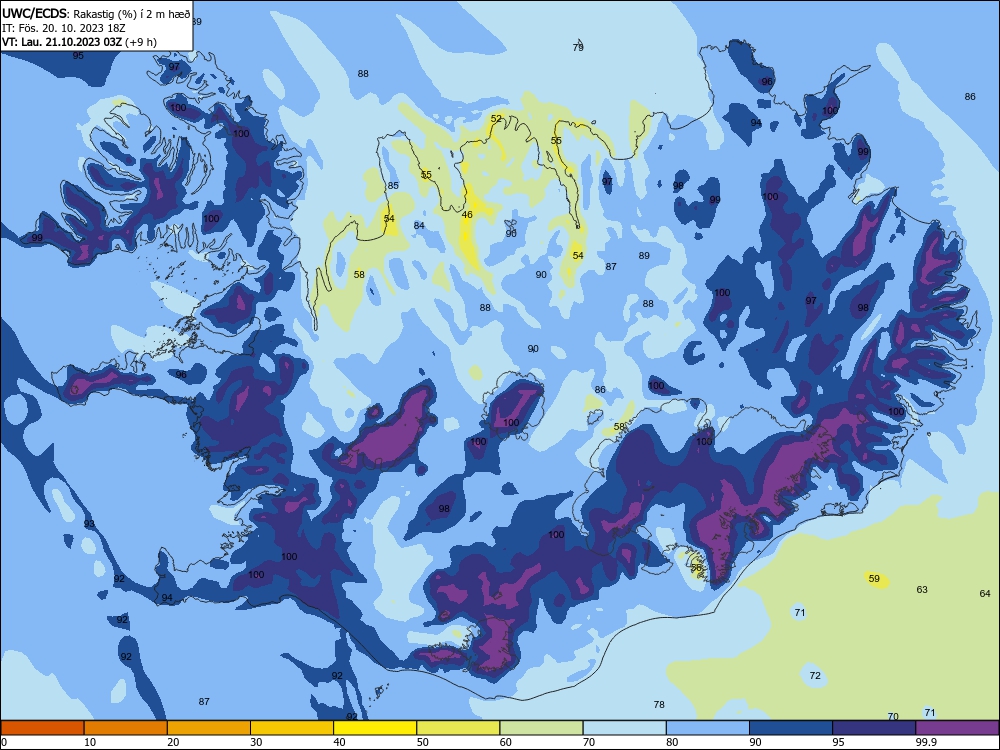Viewport: 1000px width, 750px height.
Task: Click the humidity value 46 on the map
Action: [x=467, y=215]
